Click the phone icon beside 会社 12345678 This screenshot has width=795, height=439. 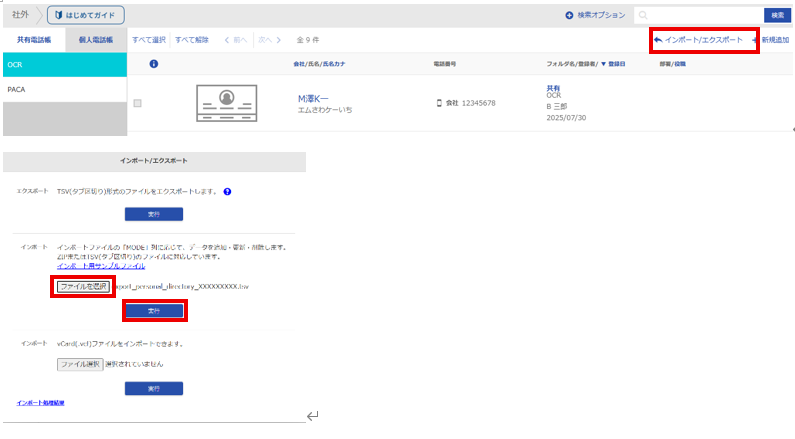[x=439, y=103]
